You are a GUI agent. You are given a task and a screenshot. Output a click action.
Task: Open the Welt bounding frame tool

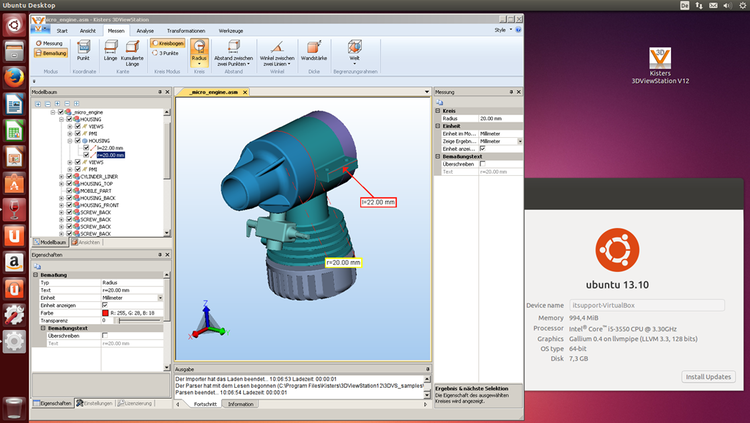click(354, 51)
